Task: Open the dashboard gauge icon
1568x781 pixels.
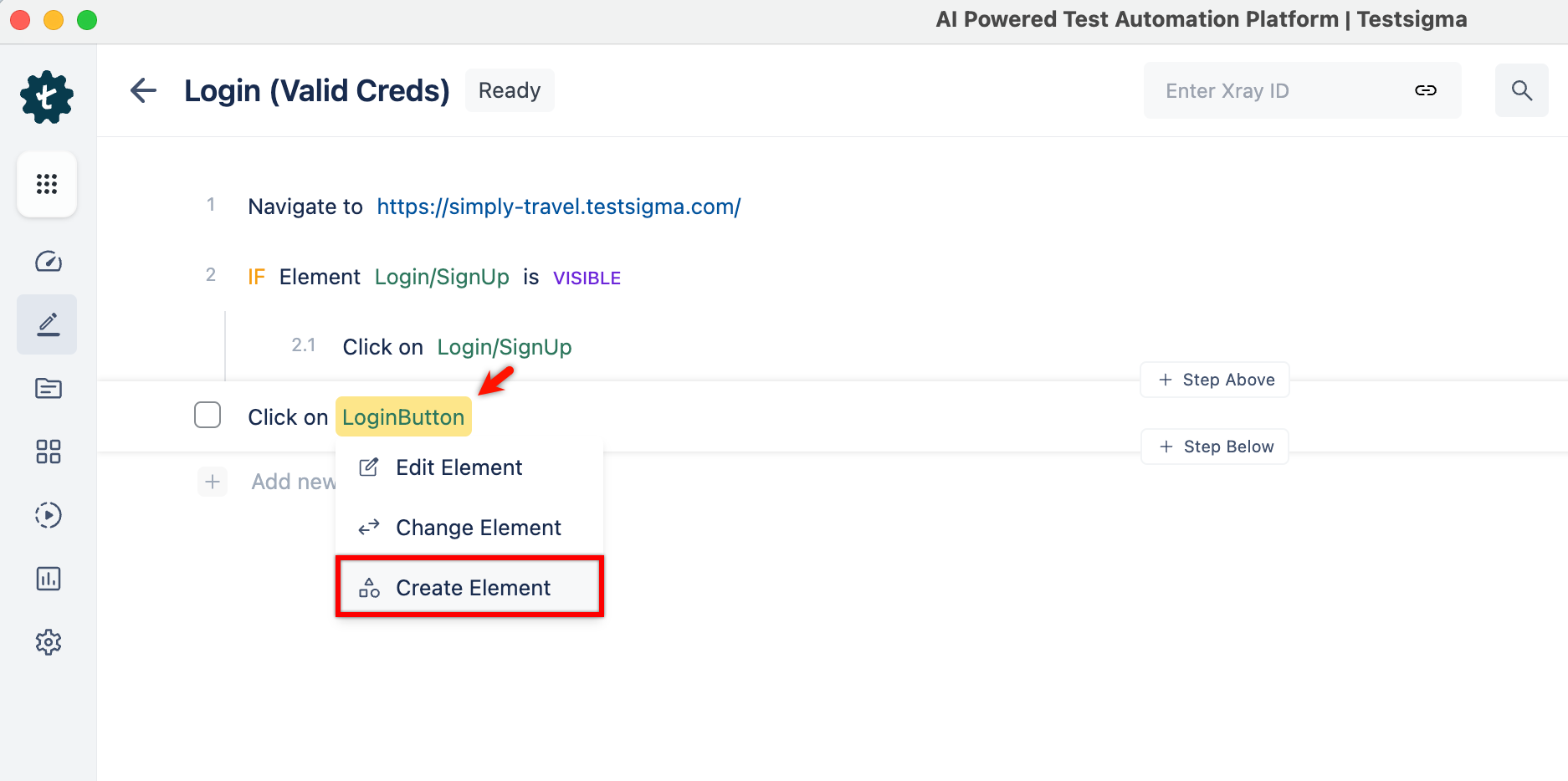Action: (x=48, y=262)
